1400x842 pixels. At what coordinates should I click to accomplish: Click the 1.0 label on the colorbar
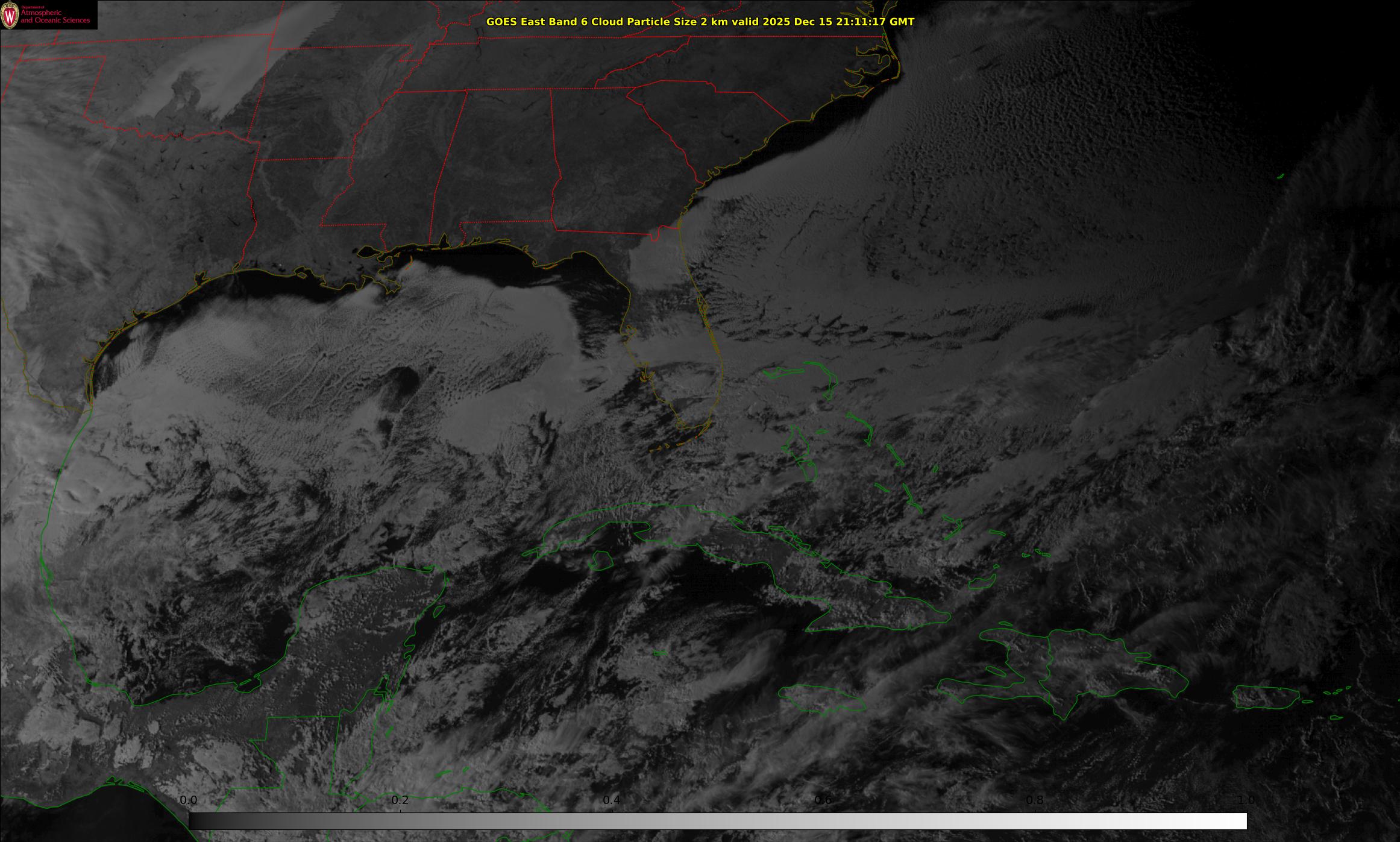[x=1246, y=800]
